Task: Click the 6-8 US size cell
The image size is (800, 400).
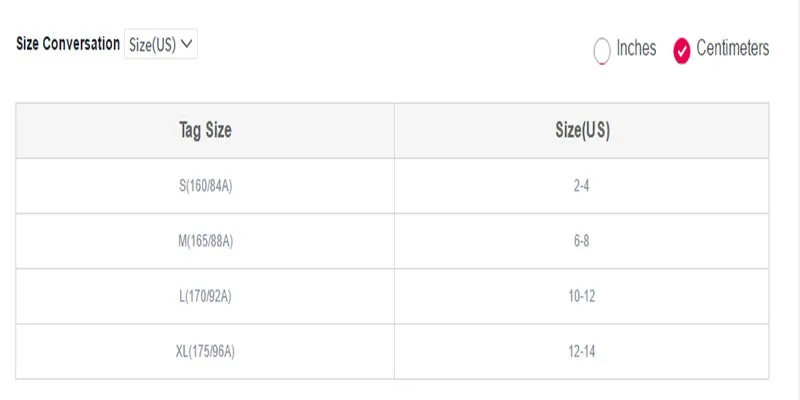Action: click(582, 241)
